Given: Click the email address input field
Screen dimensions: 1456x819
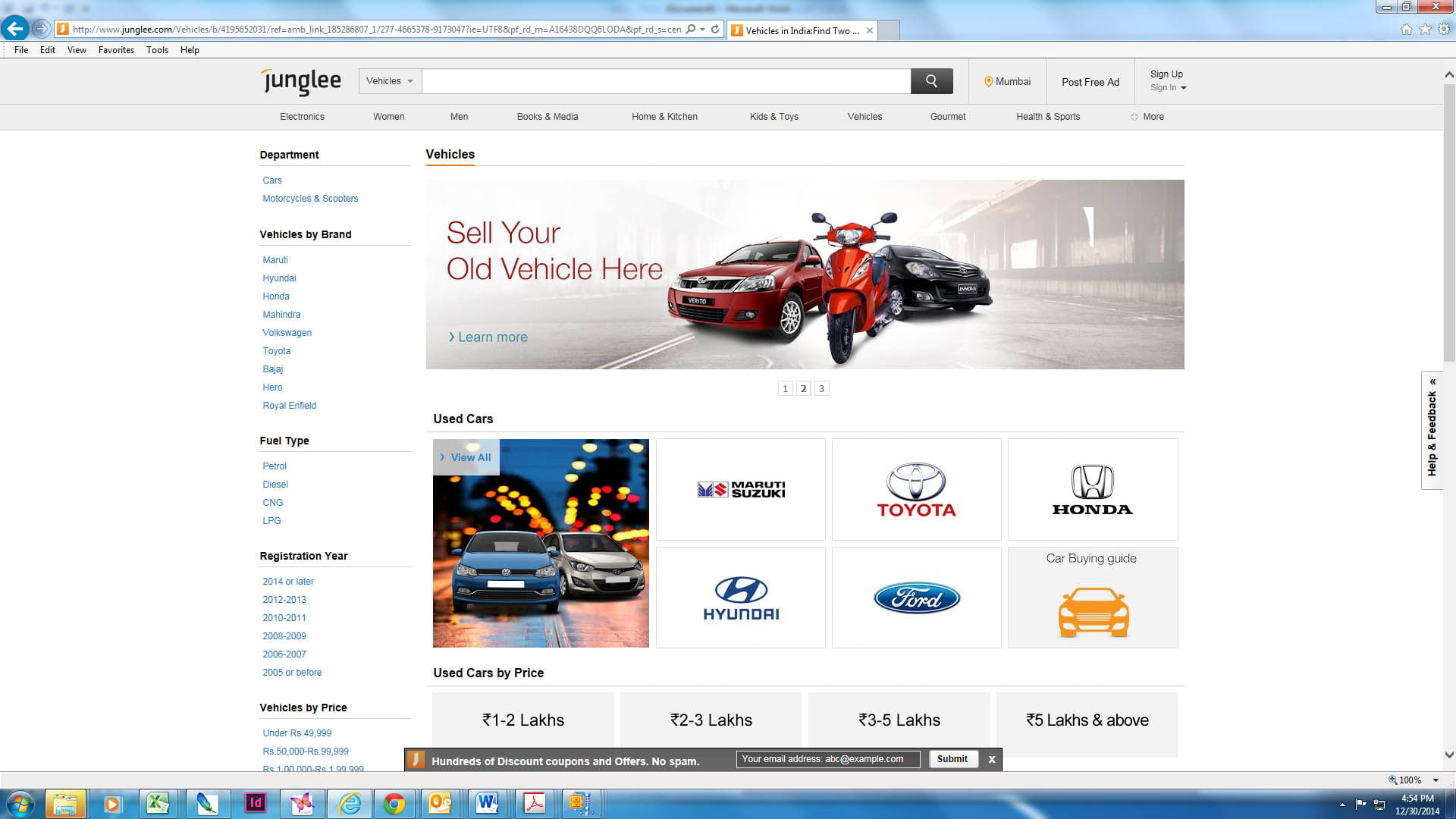Looking at the screenshot, I should (x=827, y=759).
